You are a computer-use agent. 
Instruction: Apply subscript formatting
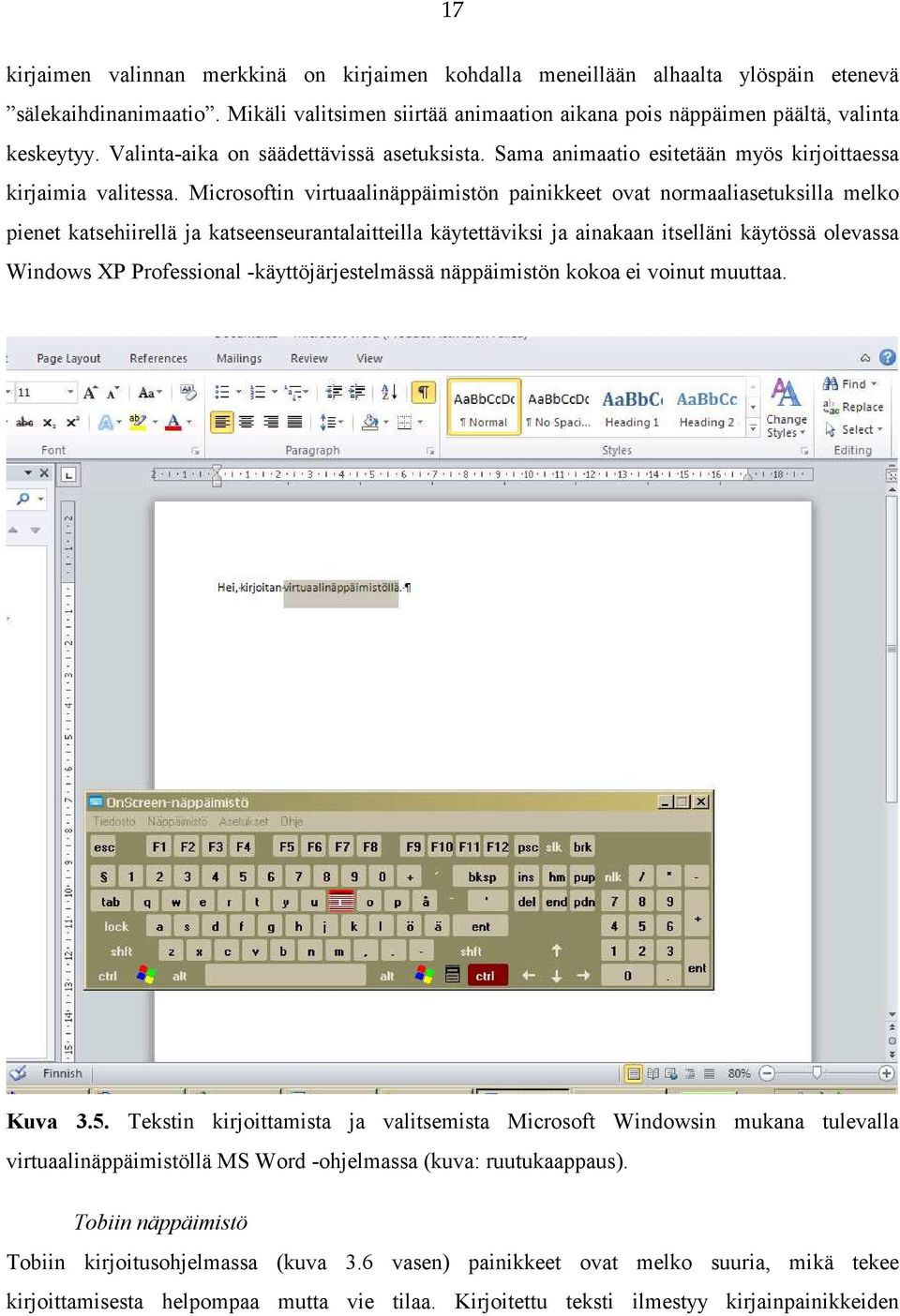point(49,423)
